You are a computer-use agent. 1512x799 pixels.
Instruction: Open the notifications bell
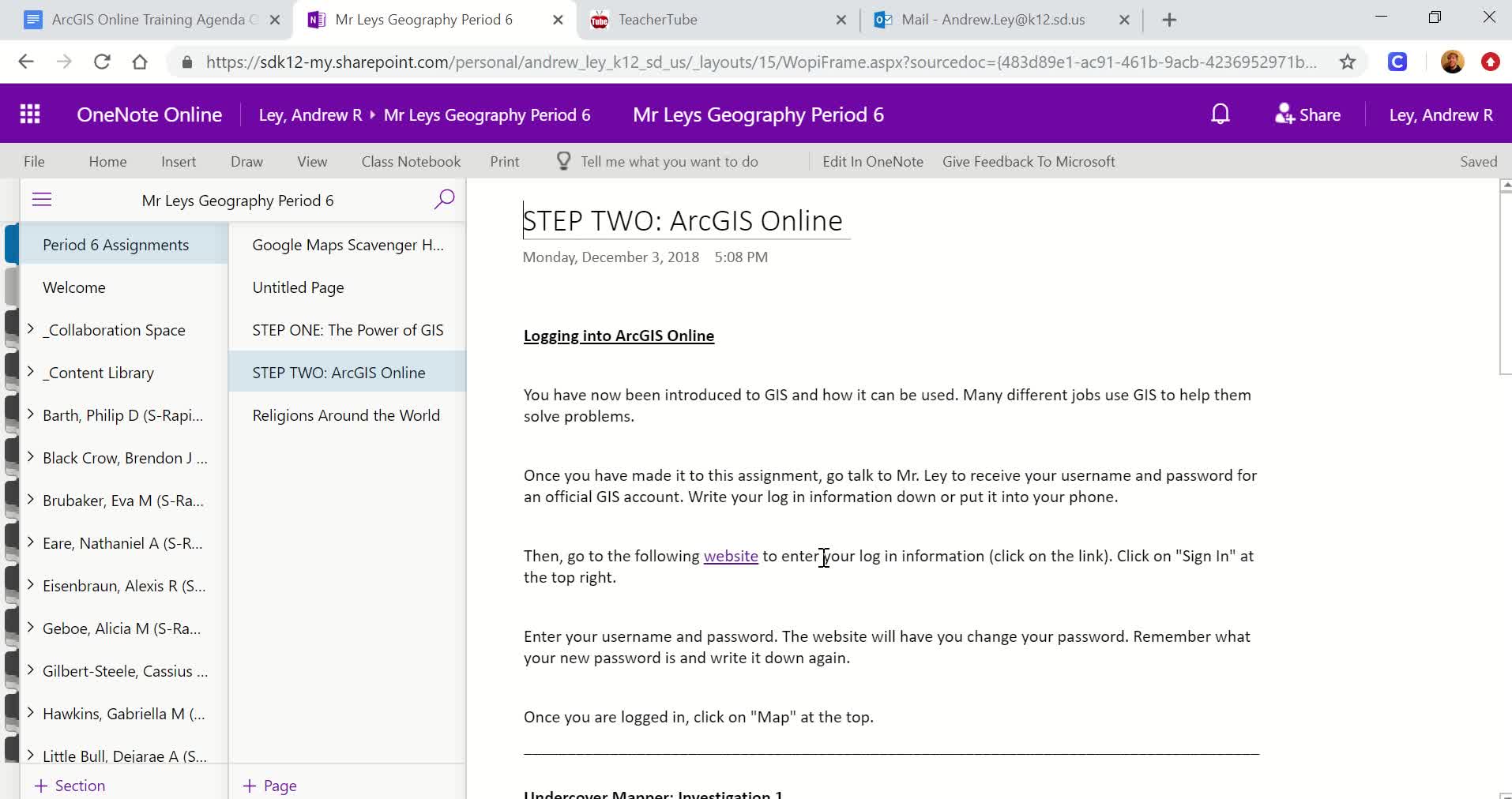(x=1221, y=114)
